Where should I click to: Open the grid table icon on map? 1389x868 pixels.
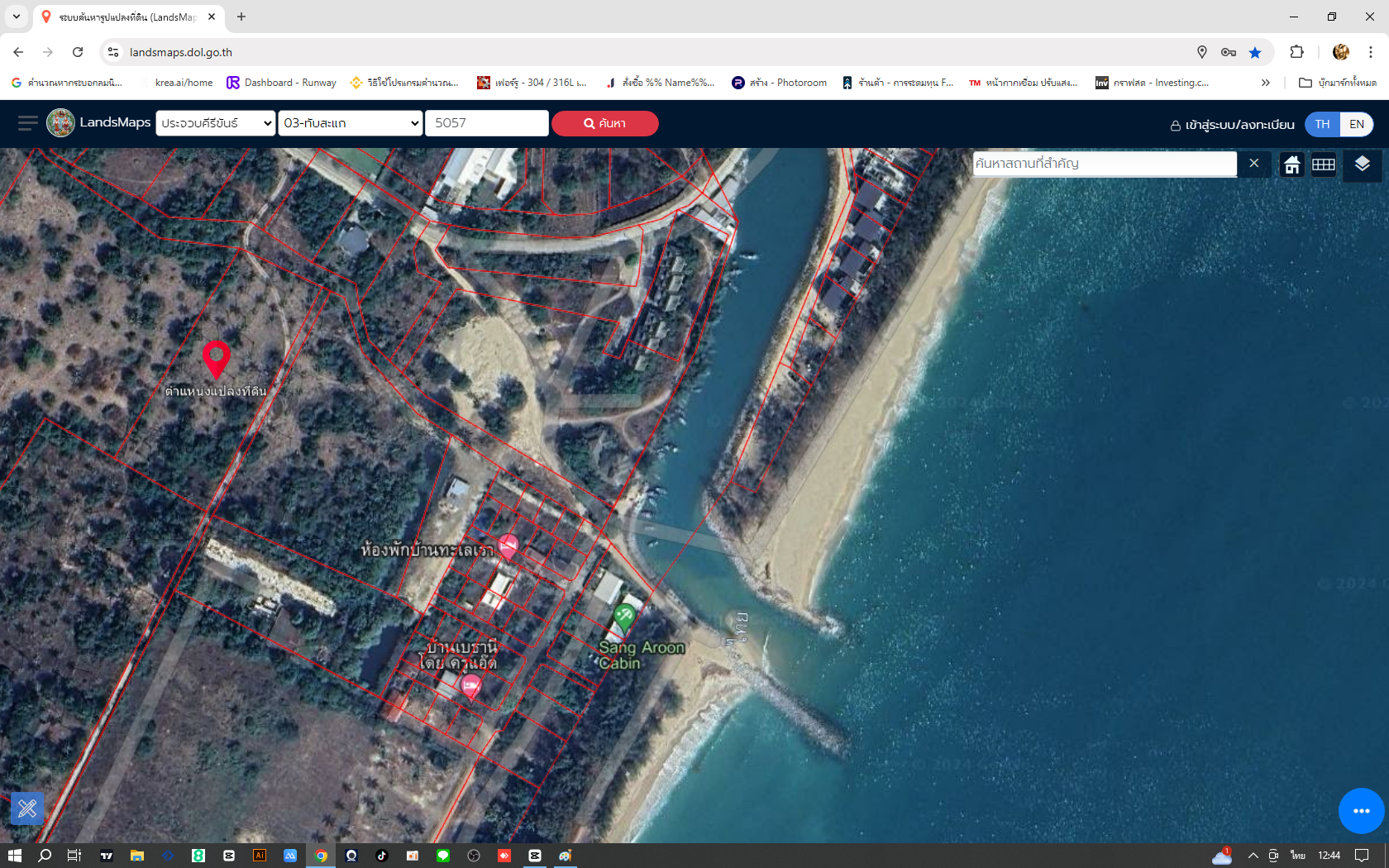(x=1324, y=165)
